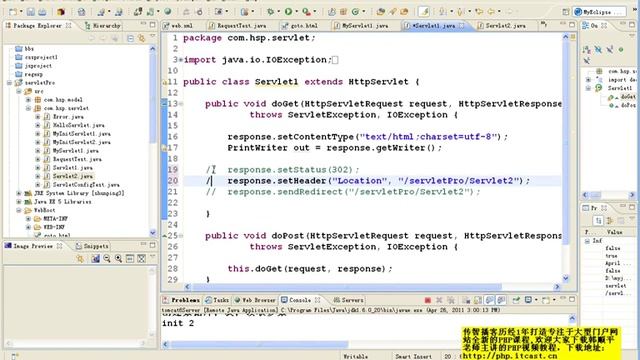The image size is (640, 360).
Task: Expand Java EE 5 Libraries node
Action: [19, 202]
